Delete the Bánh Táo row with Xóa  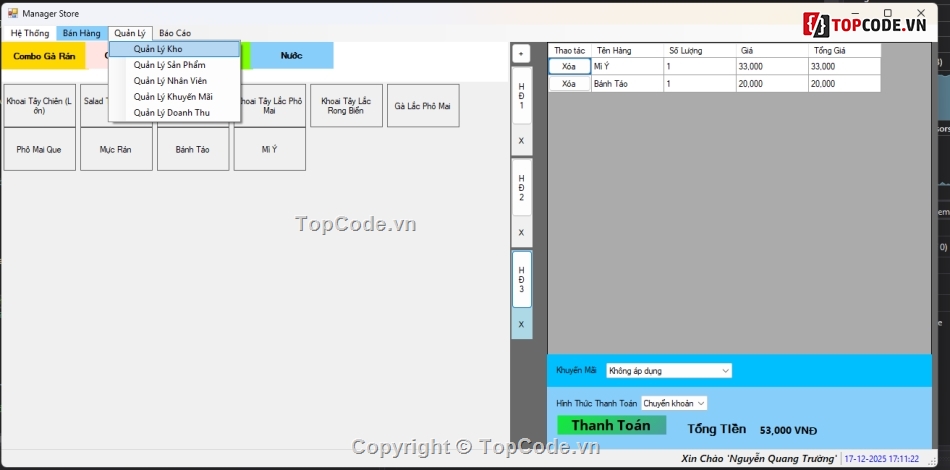point(569,84)
